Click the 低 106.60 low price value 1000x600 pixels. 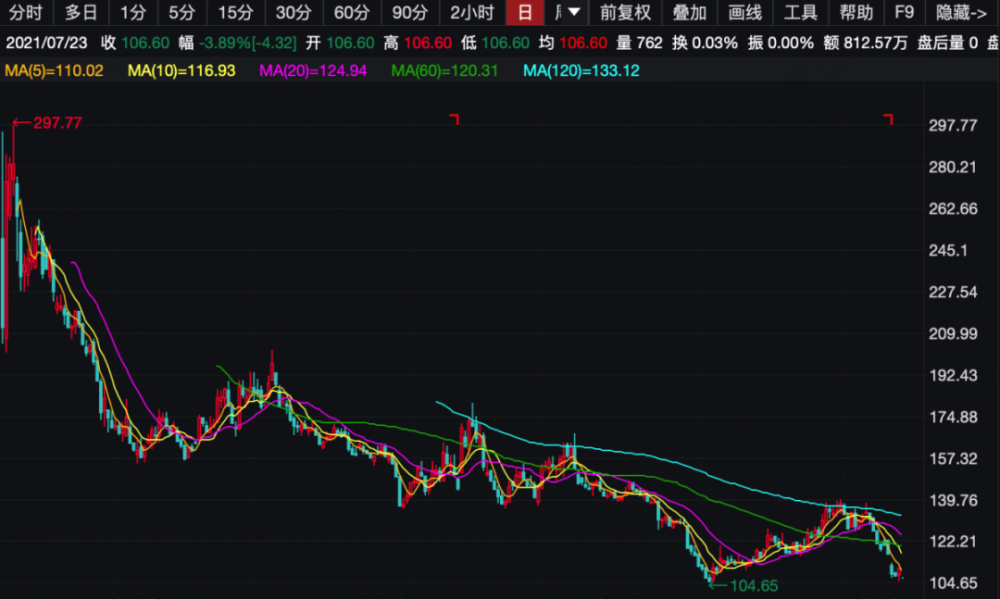(x=495, y=43)
